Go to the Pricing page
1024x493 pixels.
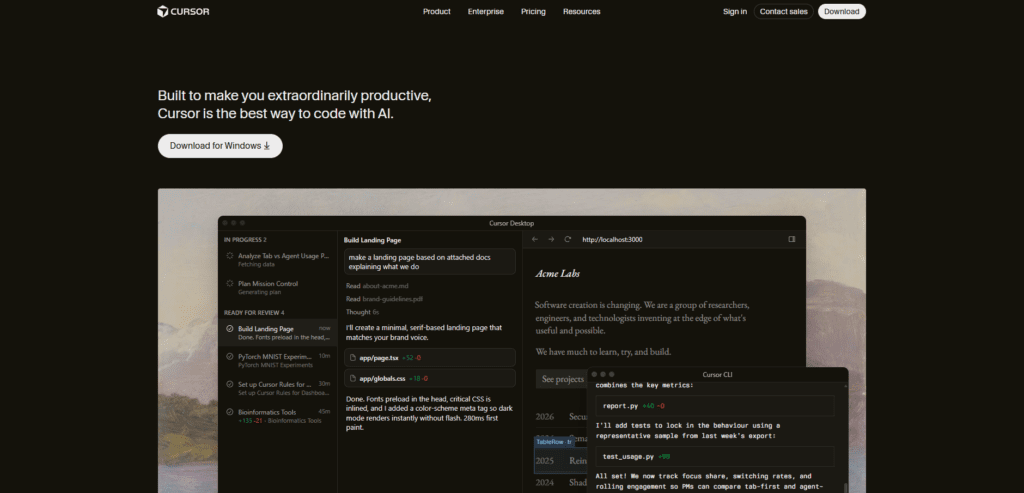point(533,11)
